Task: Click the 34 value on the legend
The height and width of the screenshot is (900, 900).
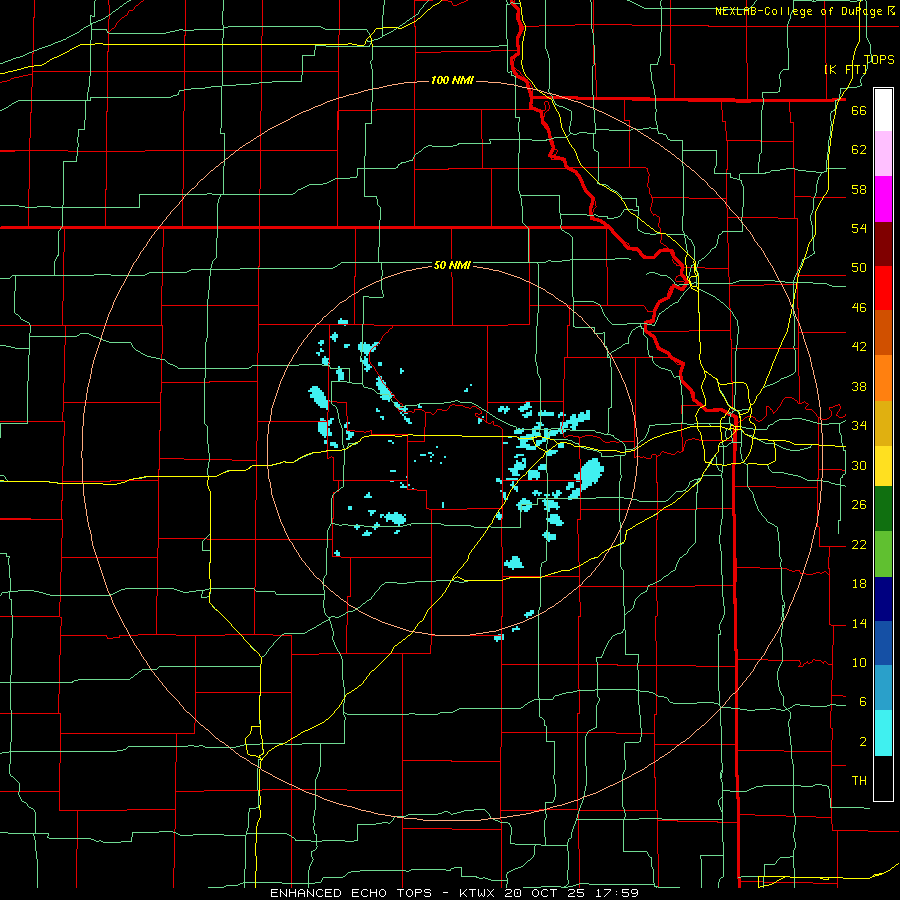Action: [859, 426]
